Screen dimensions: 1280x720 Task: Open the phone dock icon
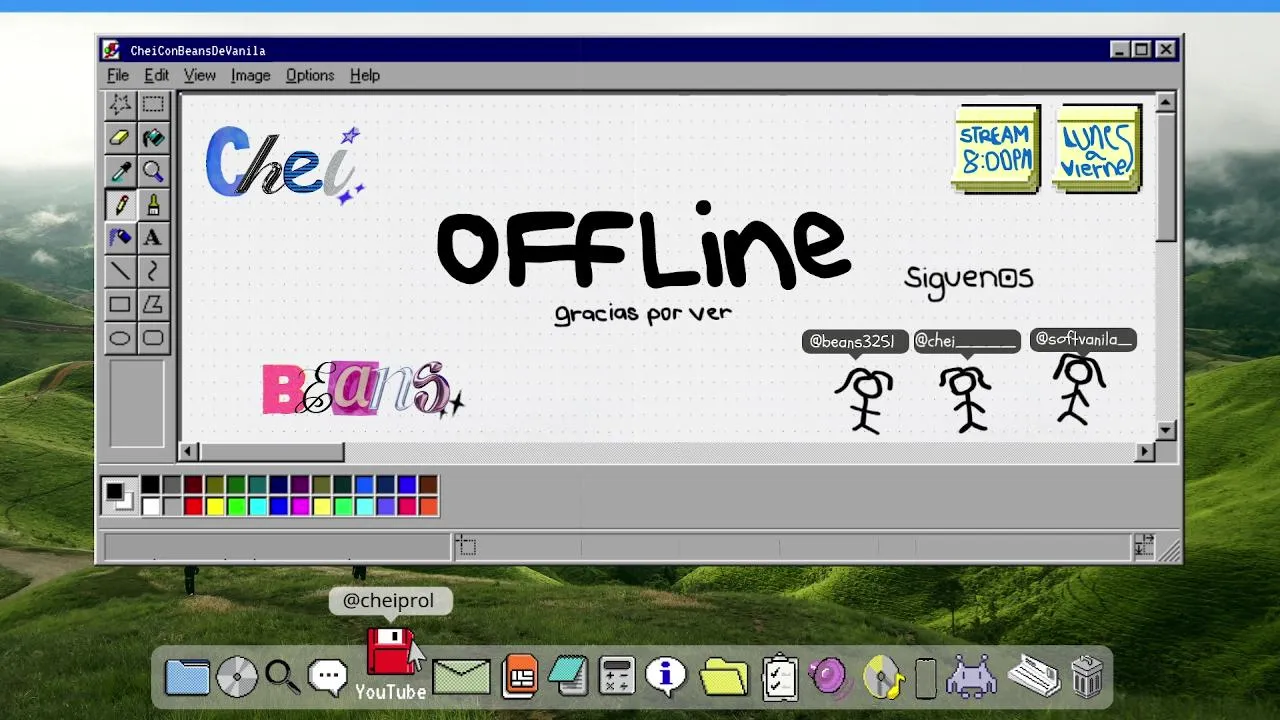[x=926, y=679]
